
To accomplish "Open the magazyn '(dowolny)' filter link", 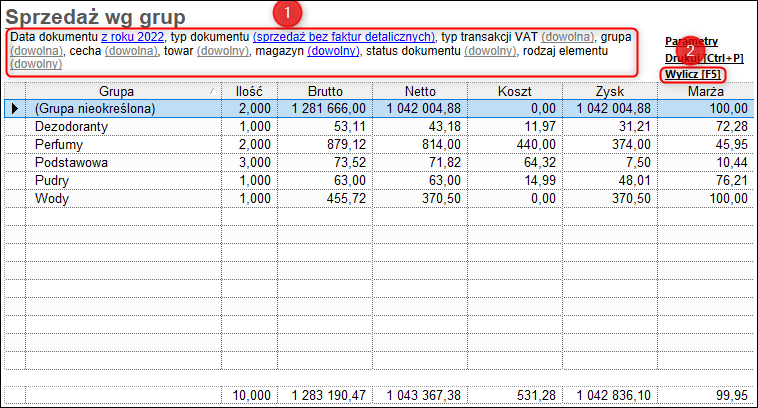I will pyautogui.click(x=333, y=51).
